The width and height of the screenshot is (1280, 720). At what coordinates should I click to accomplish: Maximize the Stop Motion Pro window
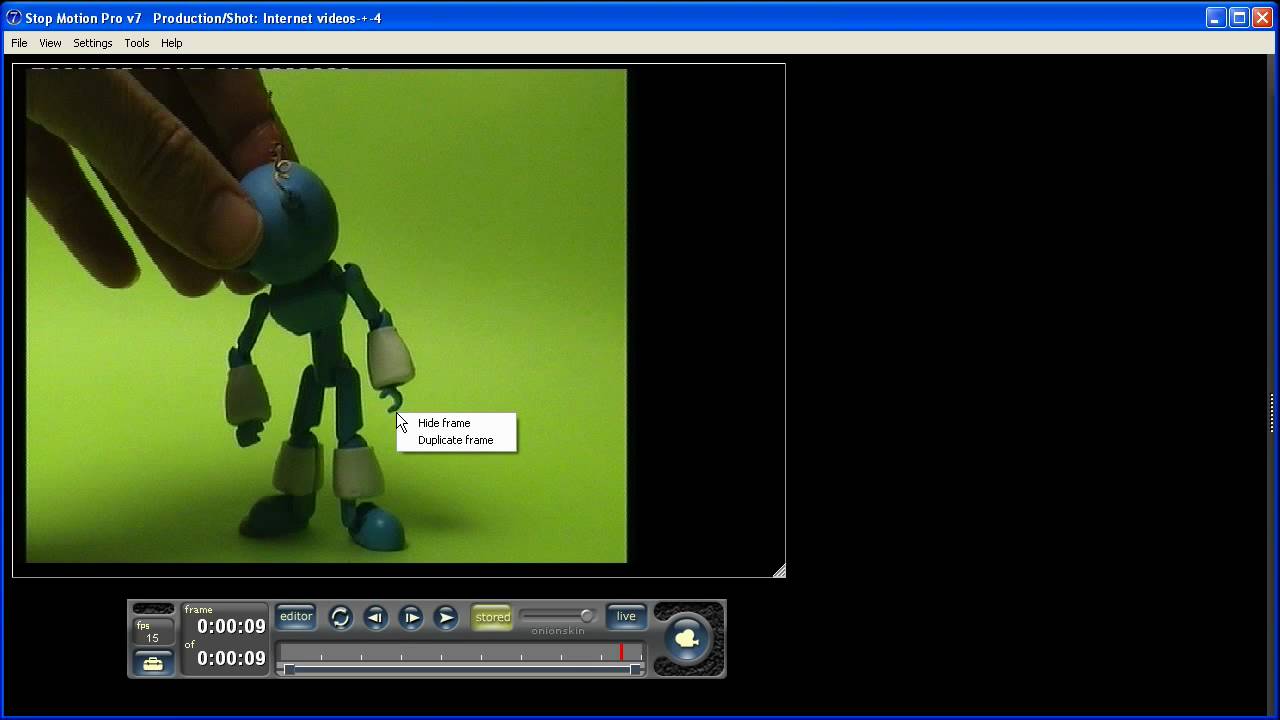coord(1239,18)
